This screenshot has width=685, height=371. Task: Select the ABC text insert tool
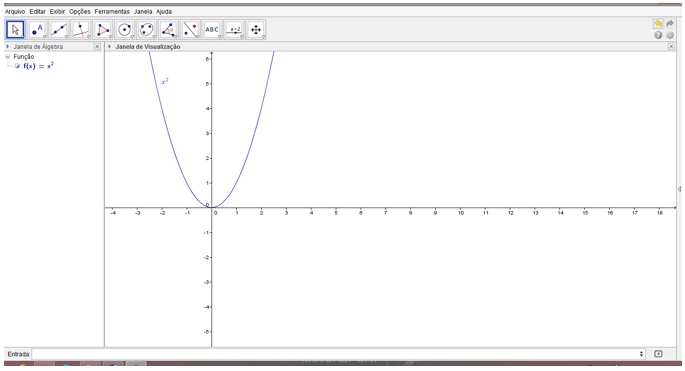pyautogui.click(x=212, y=30)
